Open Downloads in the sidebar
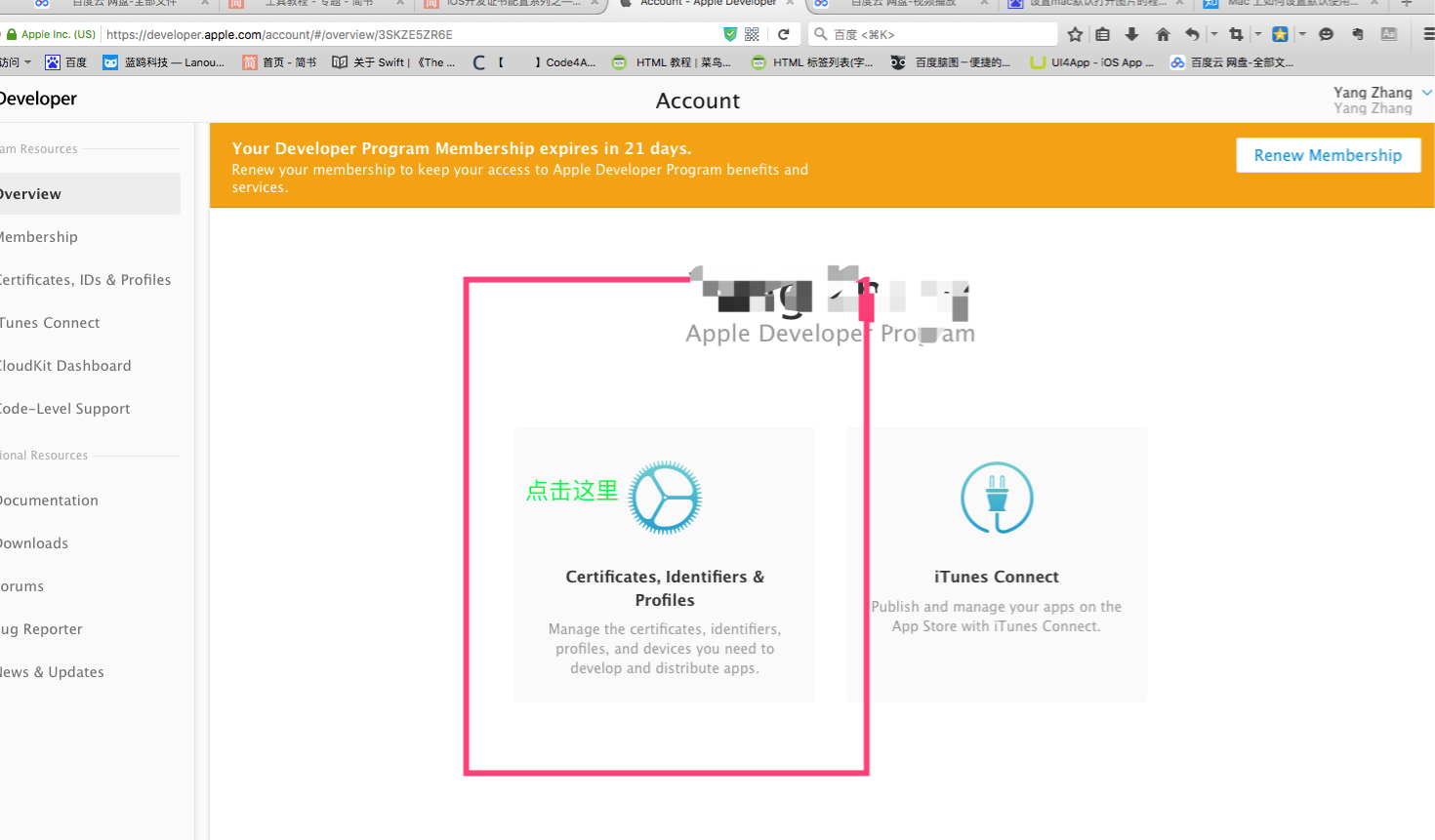Screen dimensions: 1435x840 (x=34, y=543)
